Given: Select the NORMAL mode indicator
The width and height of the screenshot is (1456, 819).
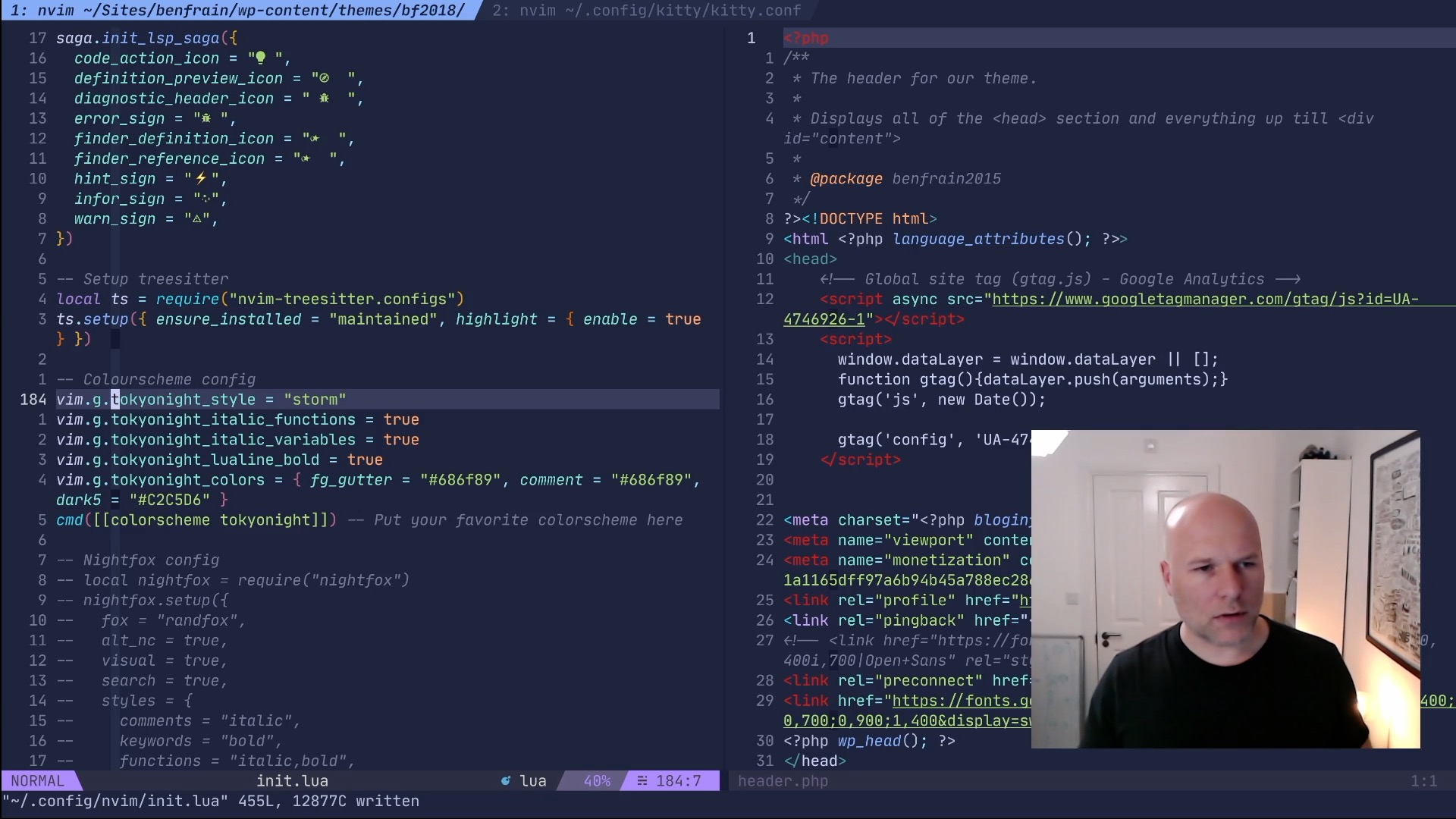Looking at the screenshot, I should click(x=38, y=781).
